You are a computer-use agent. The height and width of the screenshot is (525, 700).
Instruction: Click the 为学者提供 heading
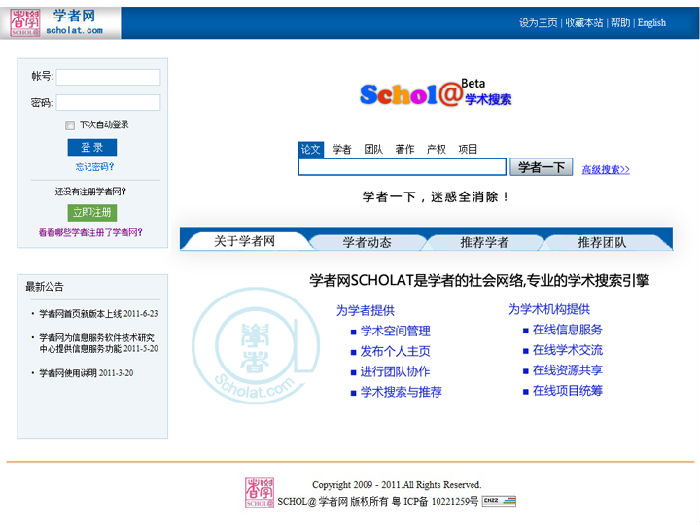tap(365, 310)
